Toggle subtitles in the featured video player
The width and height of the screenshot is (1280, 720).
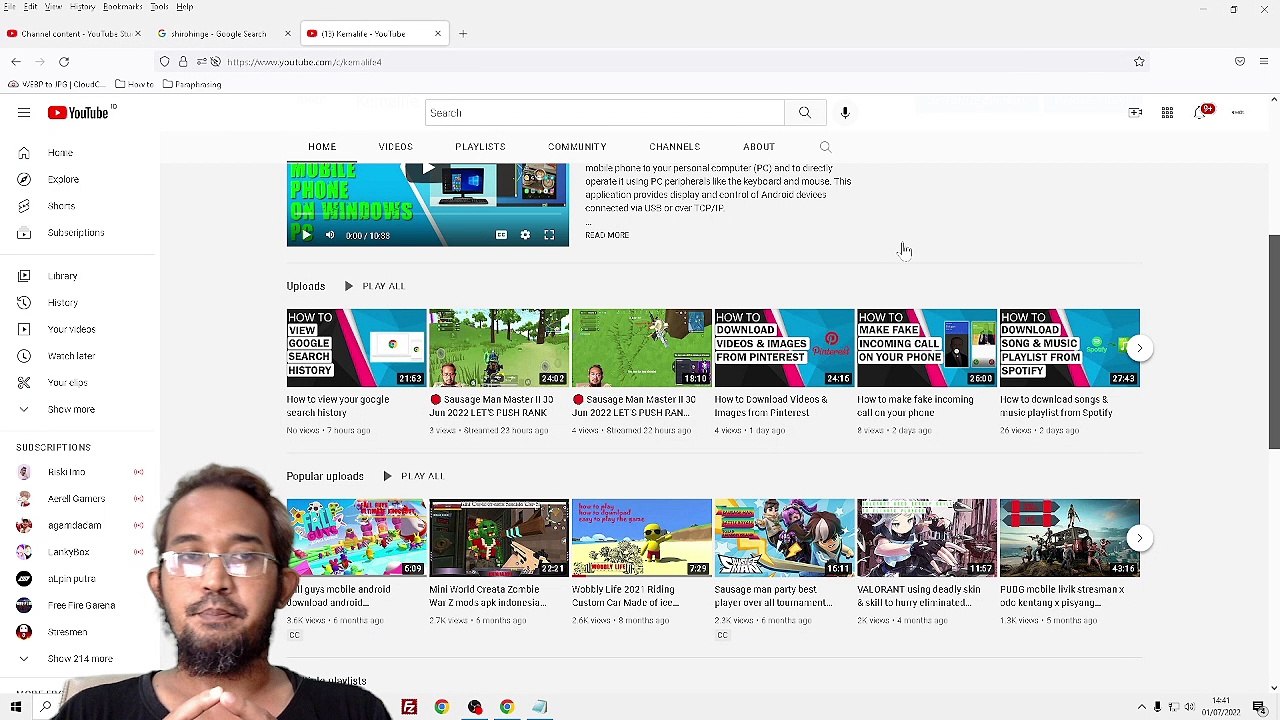tap(501, 235)
